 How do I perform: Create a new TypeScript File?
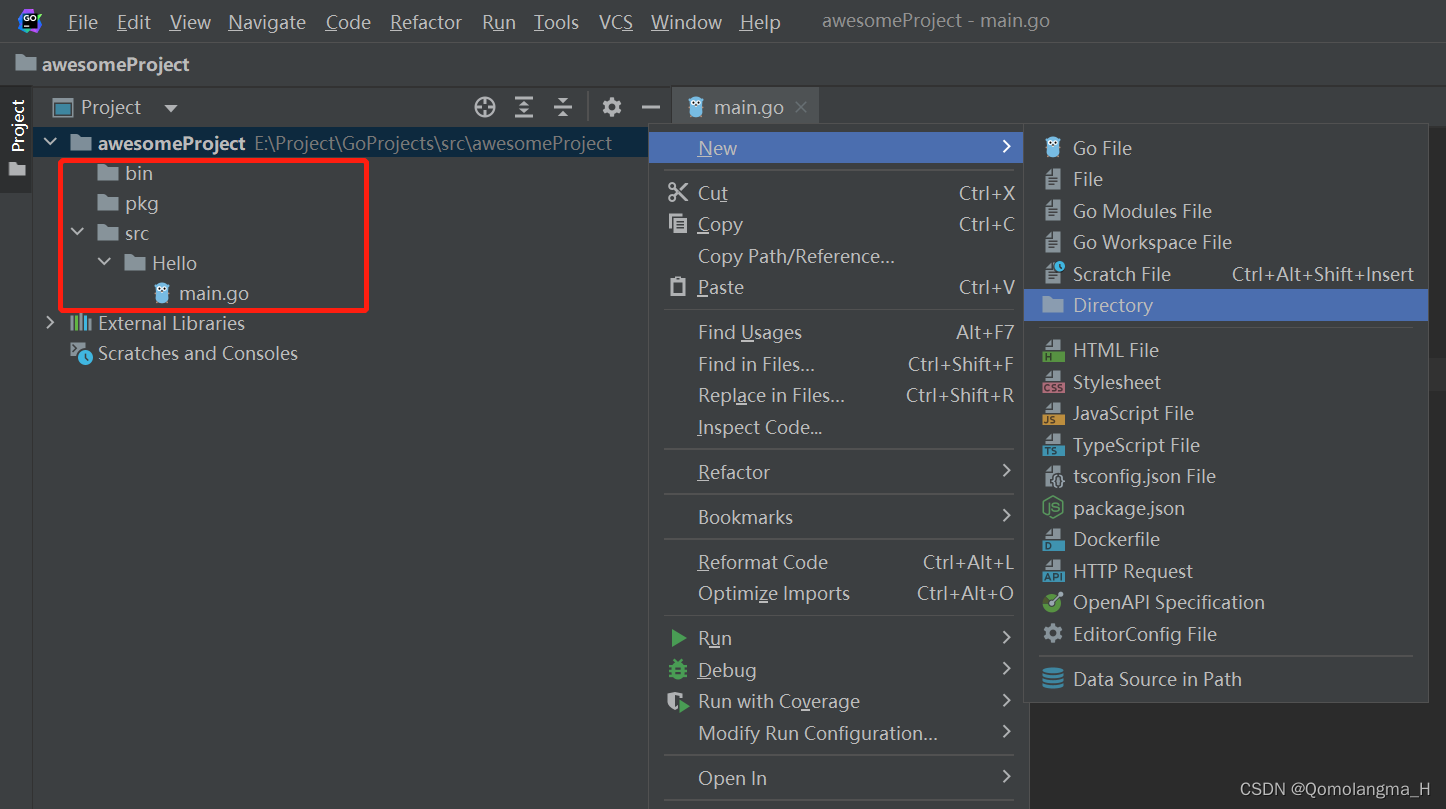[1226, 445]
